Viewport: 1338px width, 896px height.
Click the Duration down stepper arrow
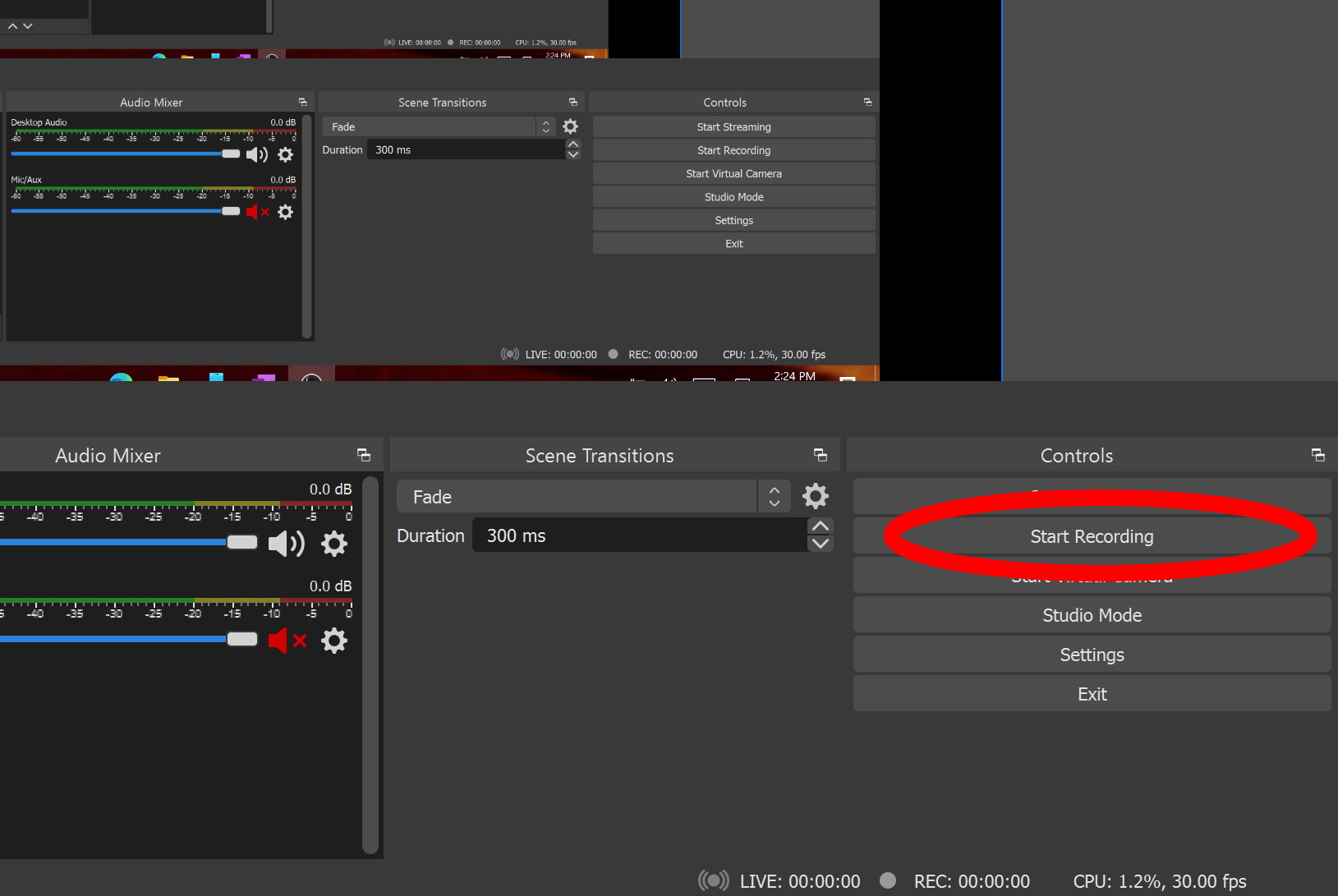click(x=819, y=544)
